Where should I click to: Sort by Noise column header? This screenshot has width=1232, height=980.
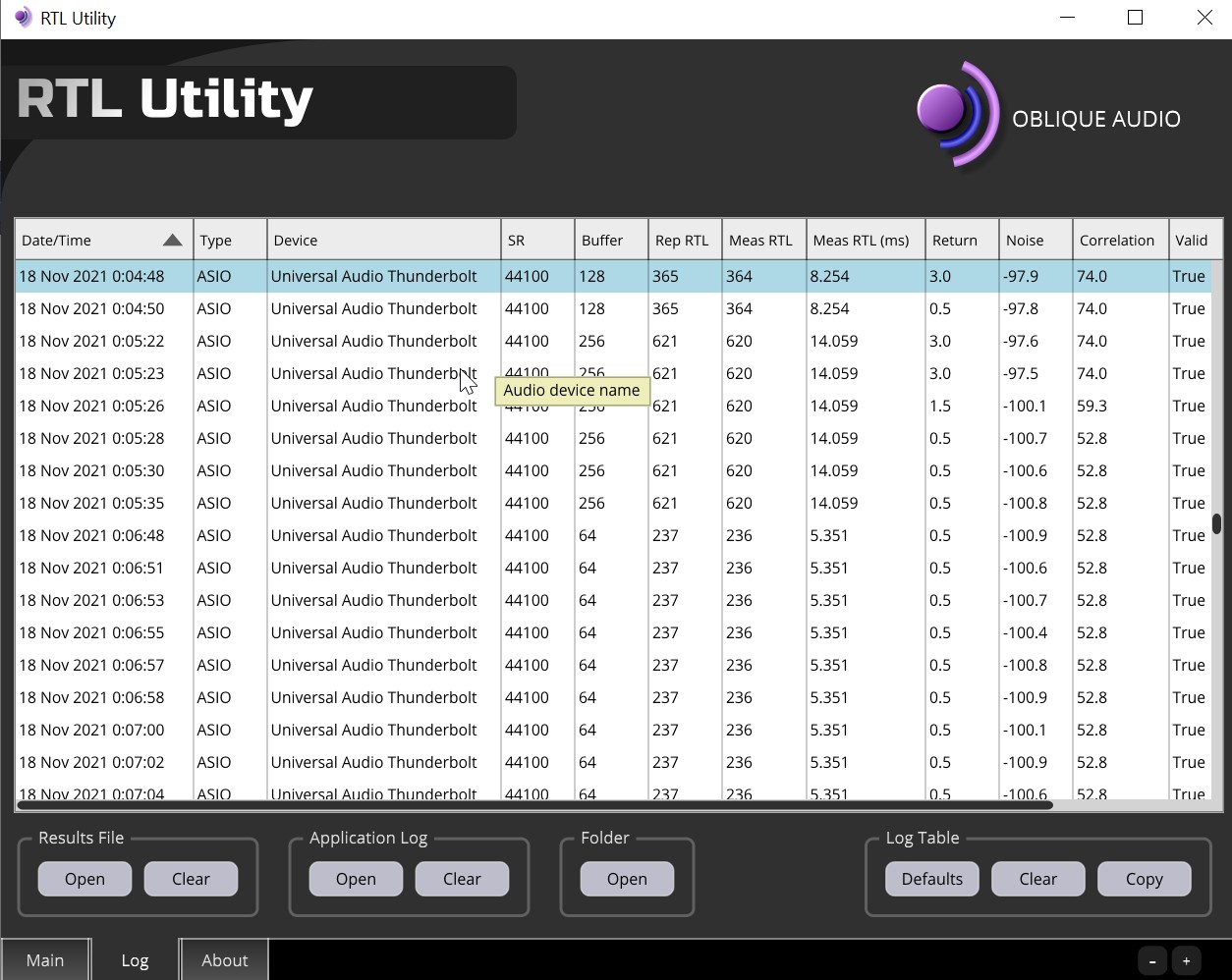tap(1036, 240)
